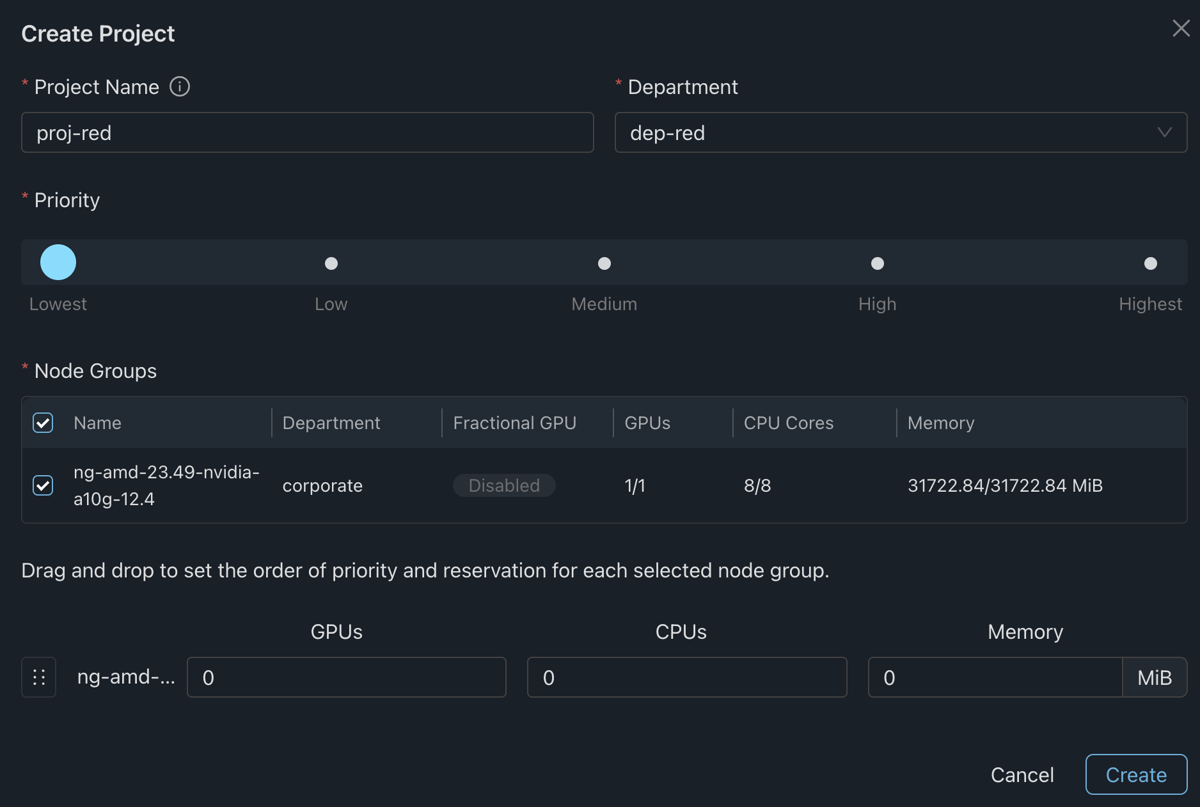This screenshot has width=1200, height=807.
Task: Click the Fractional GPU Disabled badge
Action: coord(504,485)
